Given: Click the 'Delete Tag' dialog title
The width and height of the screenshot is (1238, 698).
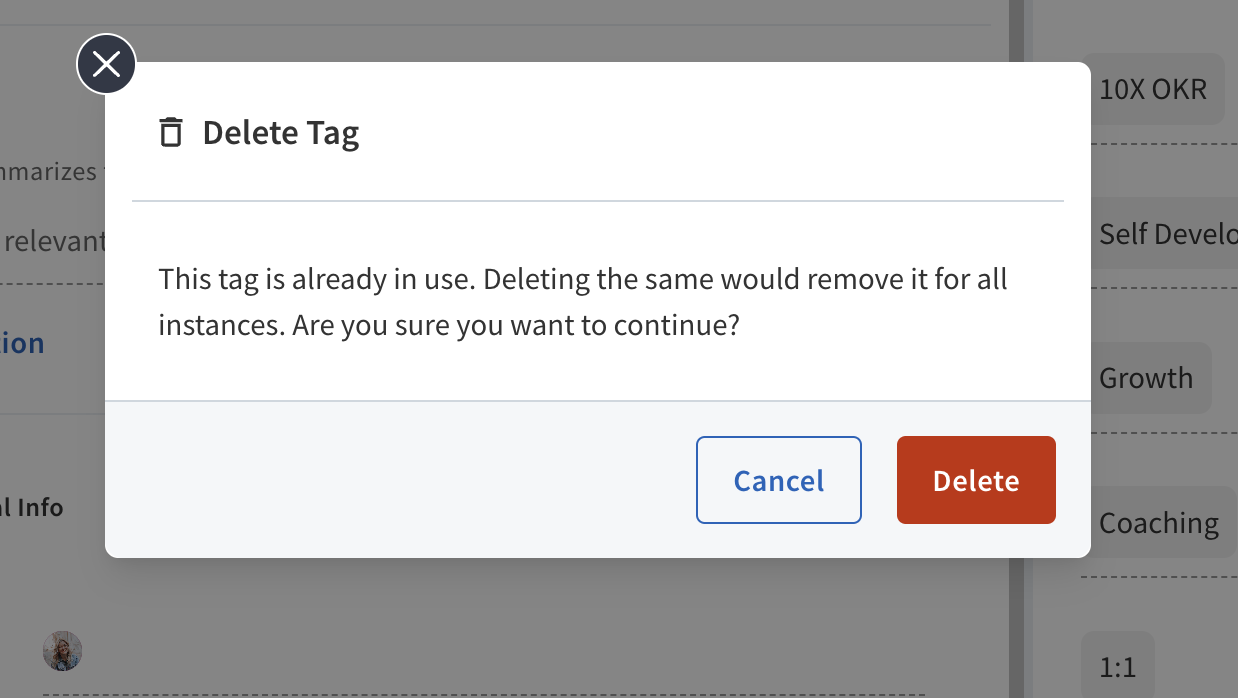Looking at the screenshot, I should (281, 133).
